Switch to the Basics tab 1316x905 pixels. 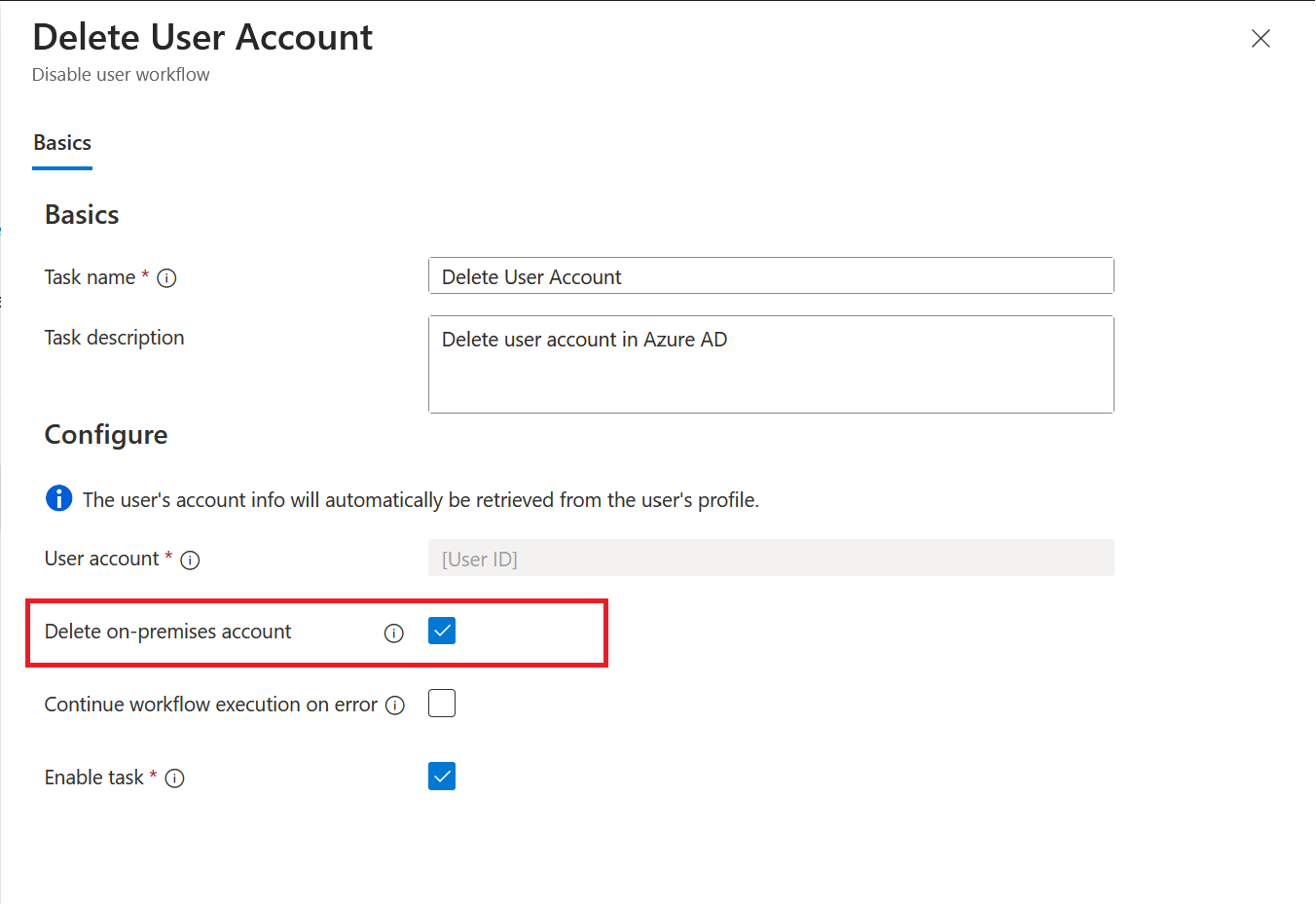(x=61, y=142)
